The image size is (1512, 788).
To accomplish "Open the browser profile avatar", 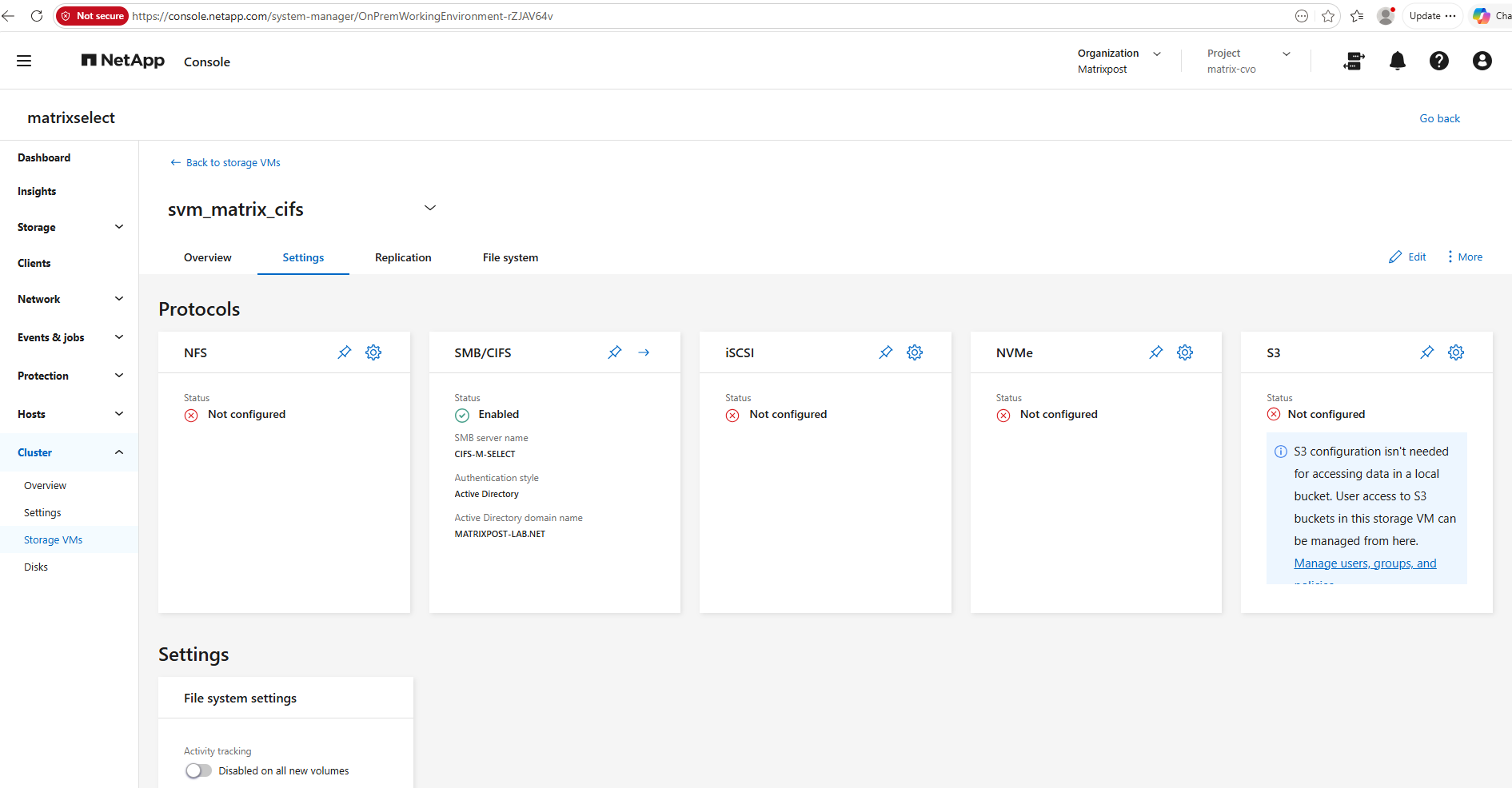I will point(1386,16).
